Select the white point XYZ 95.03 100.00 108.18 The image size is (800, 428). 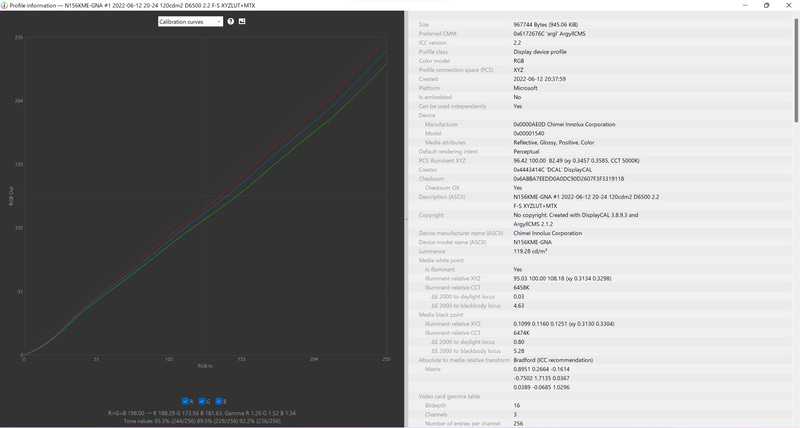[x=562, y=279]
